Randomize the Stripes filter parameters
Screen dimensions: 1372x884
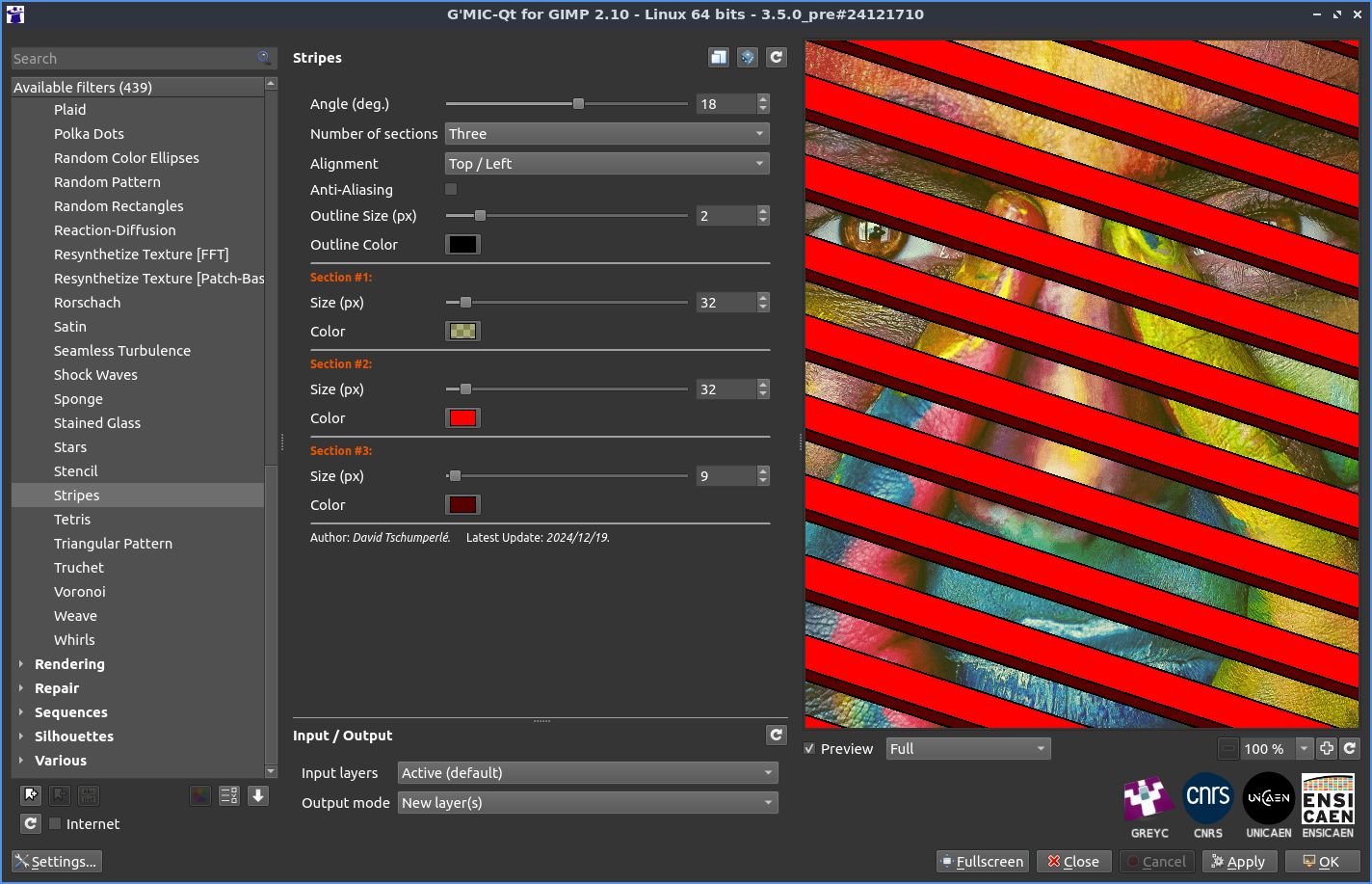pos(748,58)
